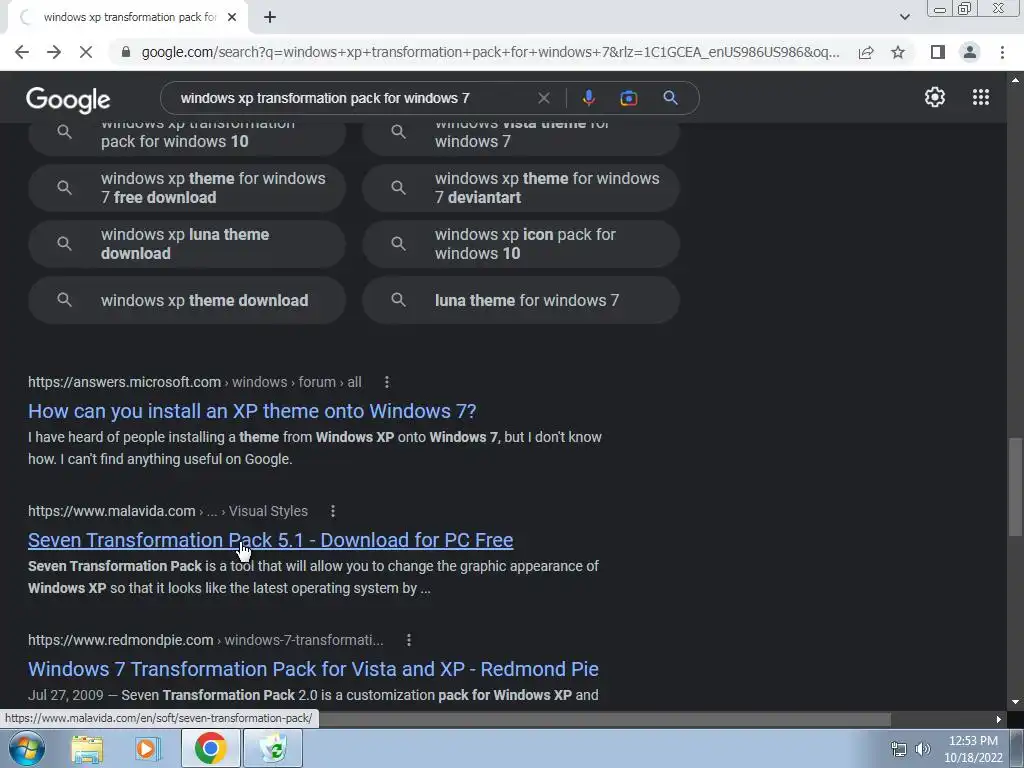Go forward in browser history
Viewport: 1024px width, 768px height.
[x=54, y=52]
